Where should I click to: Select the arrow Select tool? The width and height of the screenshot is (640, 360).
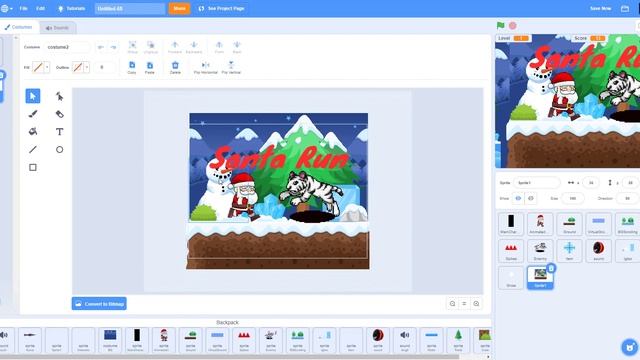click(33, 96)
